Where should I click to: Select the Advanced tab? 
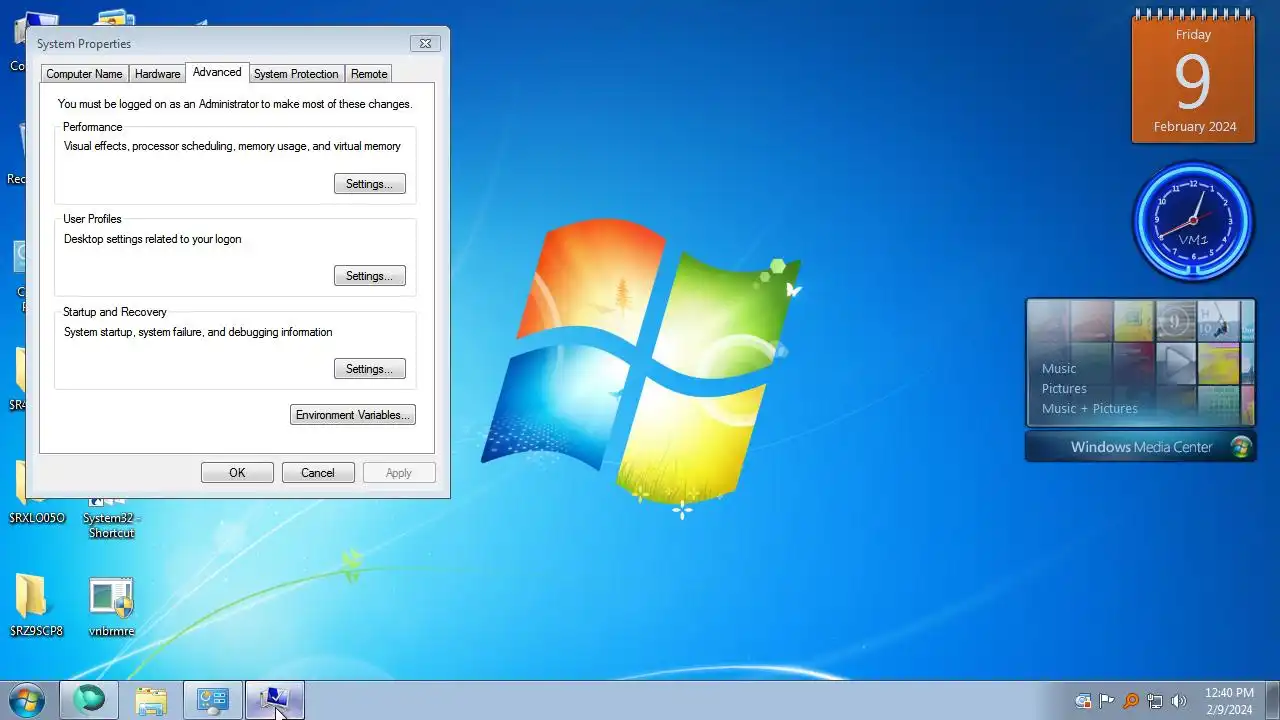point(217,72)
